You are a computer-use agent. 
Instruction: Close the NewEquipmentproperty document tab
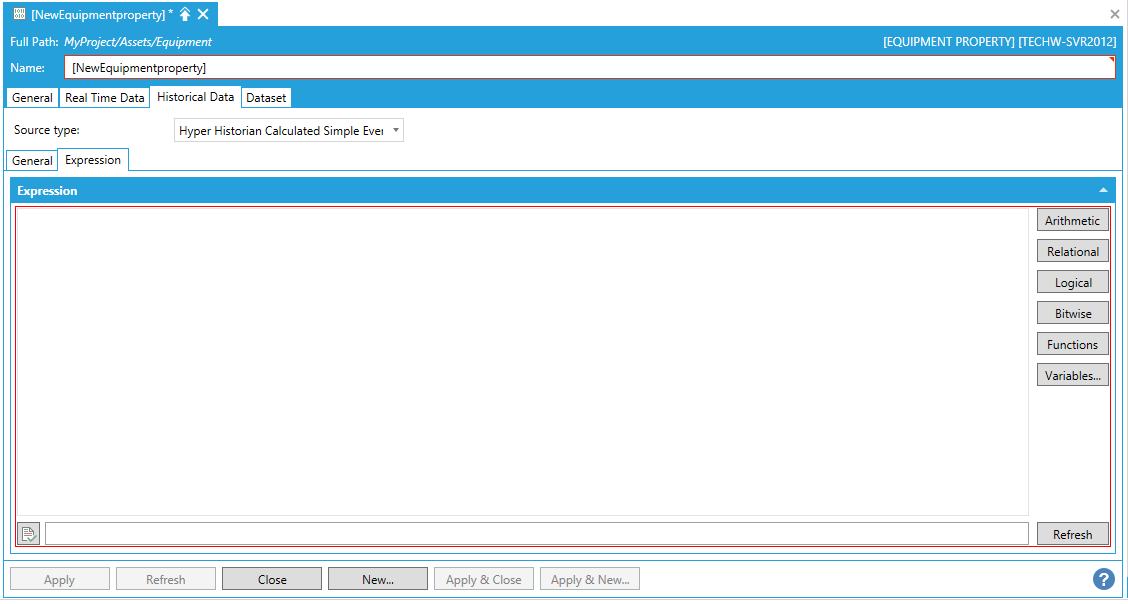click(x=203, y=14)
